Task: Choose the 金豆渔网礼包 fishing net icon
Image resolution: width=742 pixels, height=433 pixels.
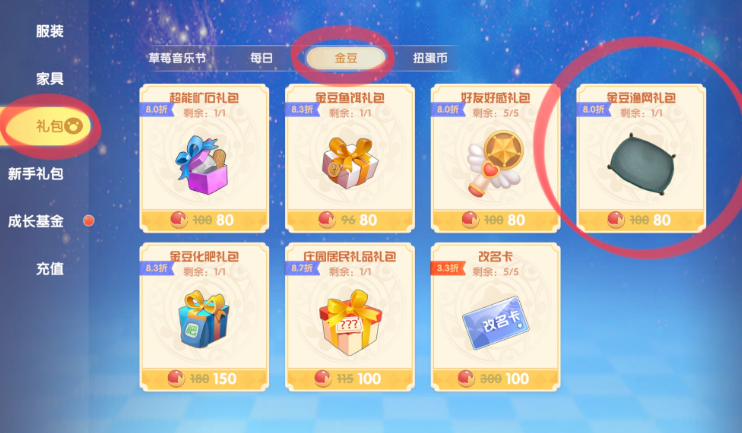Action: point(642,164)
